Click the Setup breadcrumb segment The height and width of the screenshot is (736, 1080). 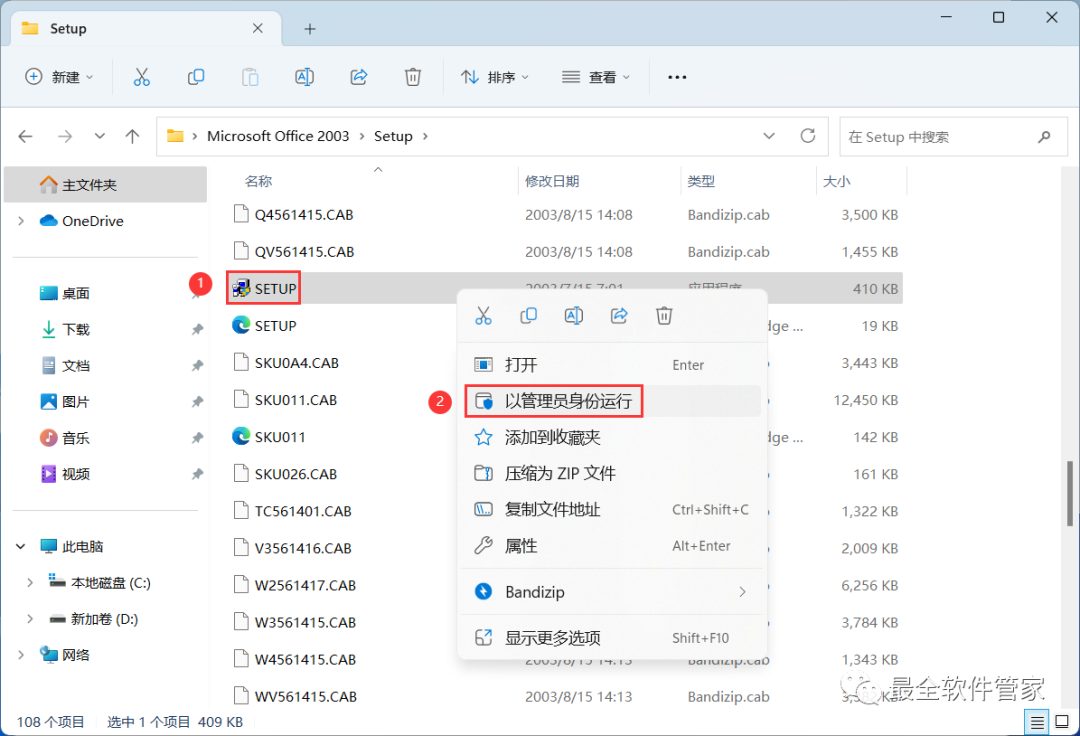click(x=393, y=136)
